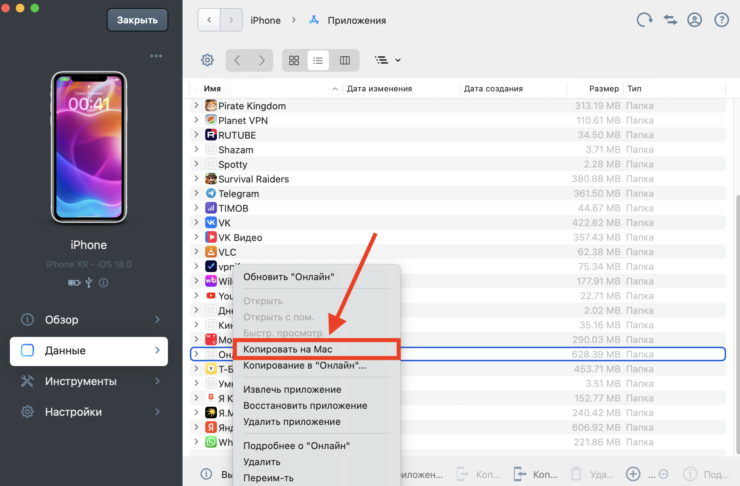Expand the Spotty row
The image size is (740, 486).
click(x=196, y=164)
